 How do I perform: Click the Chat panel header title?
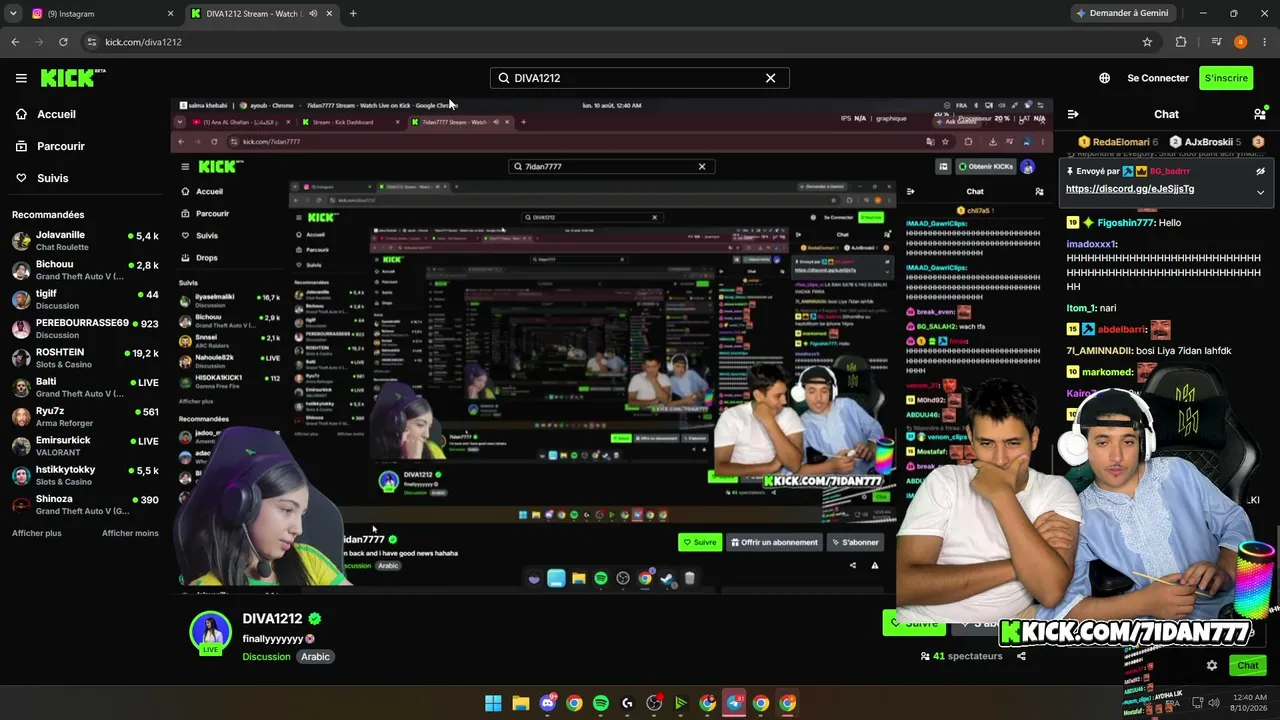(1166, 114)
